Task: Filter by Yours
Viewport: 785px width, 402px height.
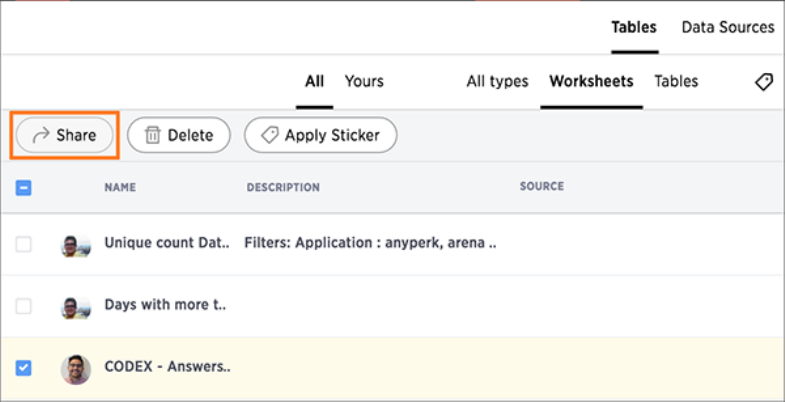Action: (x=364, y=81)
